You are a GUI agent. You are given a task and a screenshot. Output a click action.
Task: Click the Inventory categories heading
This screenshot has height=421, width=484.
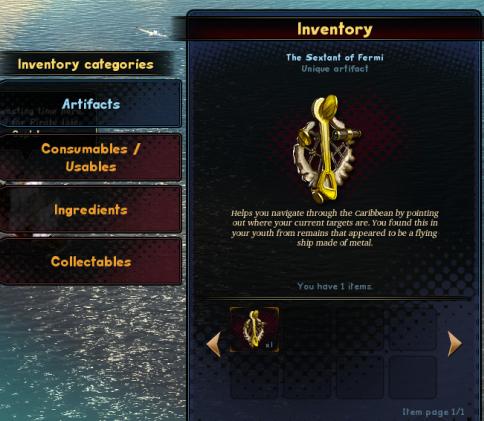pyautogui.click(x=86, y=64)
